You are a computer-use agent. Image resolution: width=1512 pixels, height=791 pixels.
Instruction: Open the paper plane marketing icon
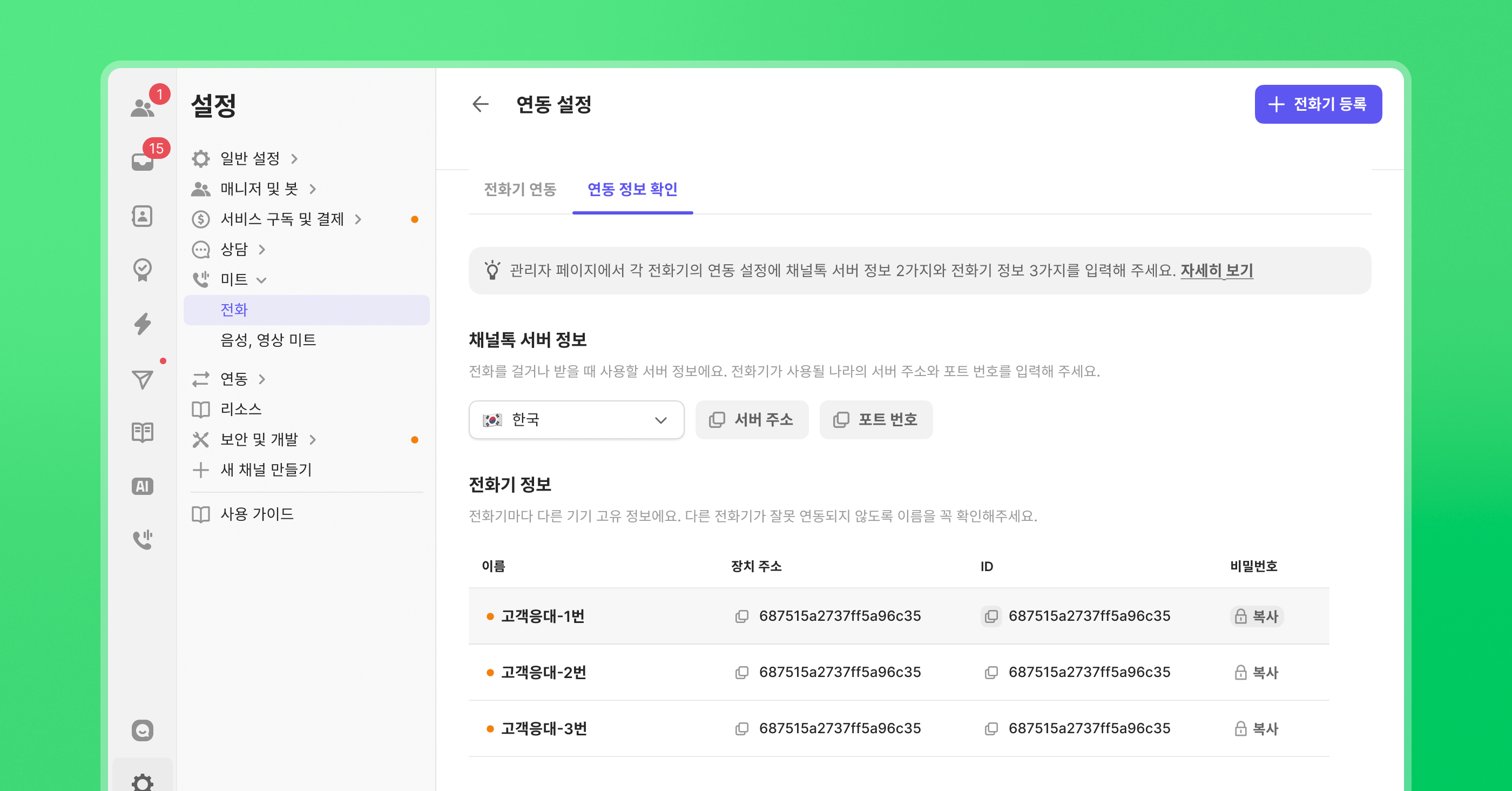click(143, 379)
